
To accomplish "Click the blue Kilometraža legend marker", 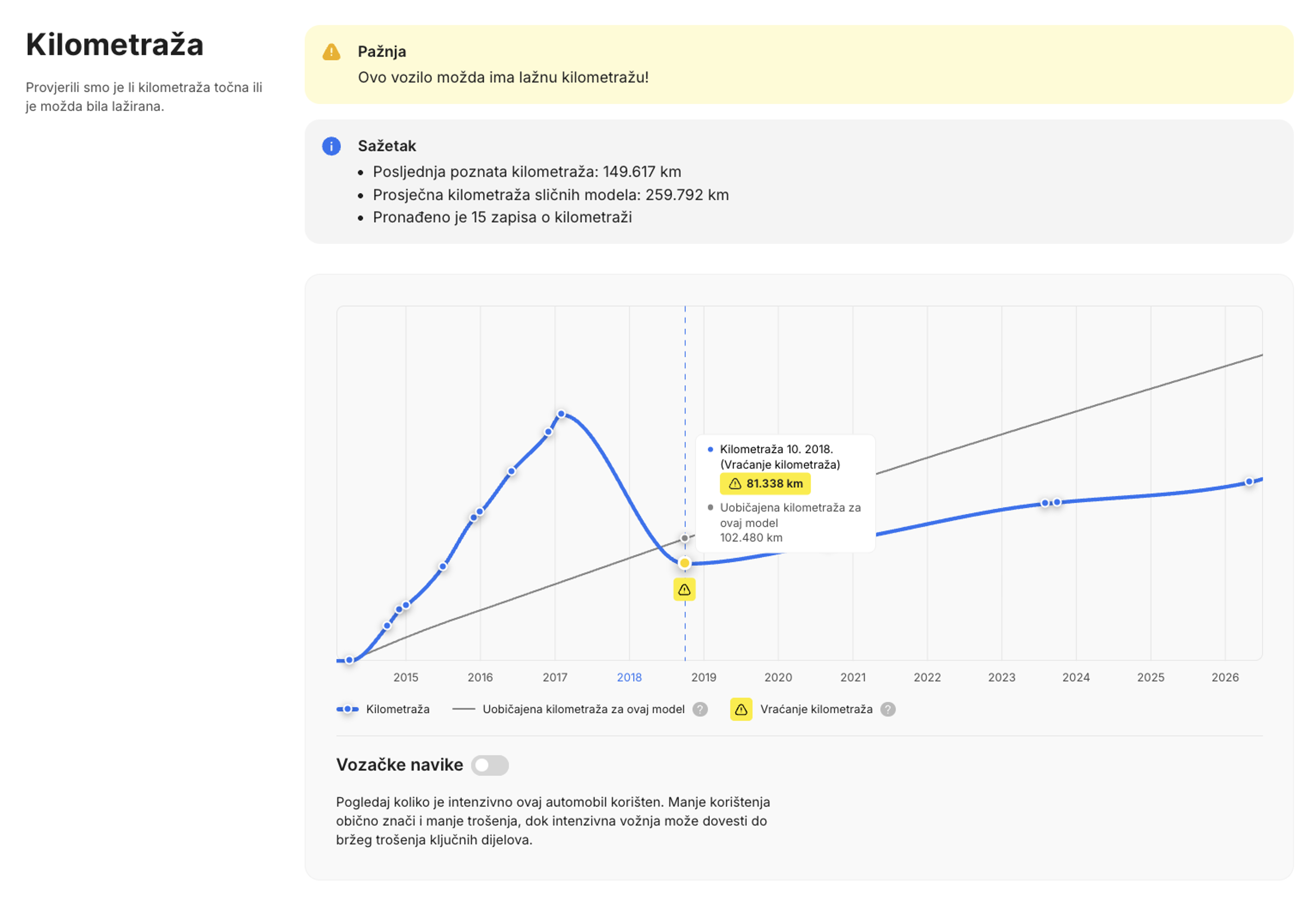I will [x=348, y=709].
